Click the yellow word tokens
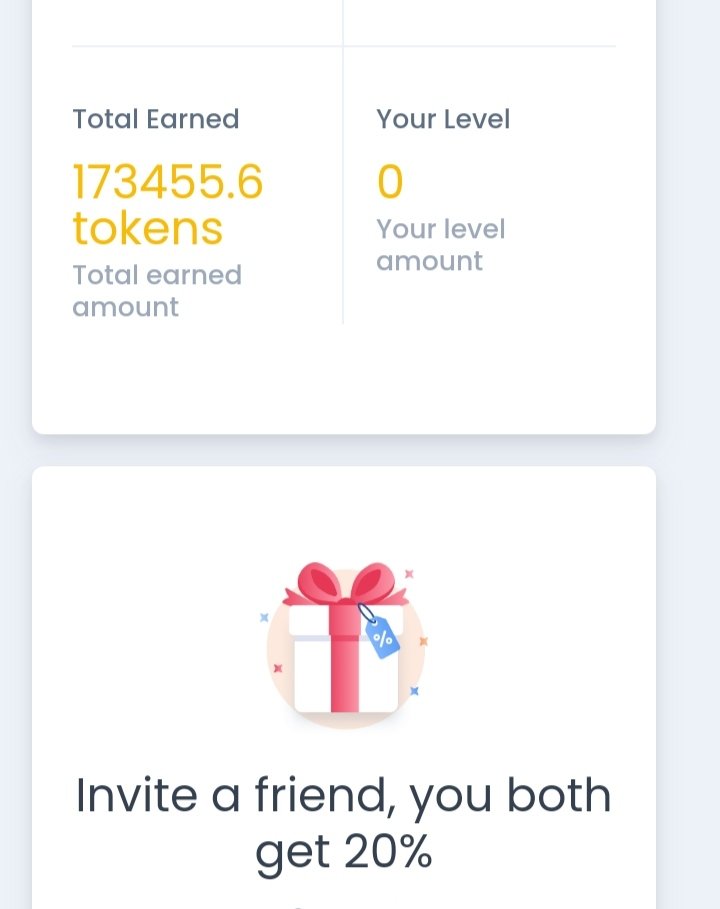 coord(148,228)
